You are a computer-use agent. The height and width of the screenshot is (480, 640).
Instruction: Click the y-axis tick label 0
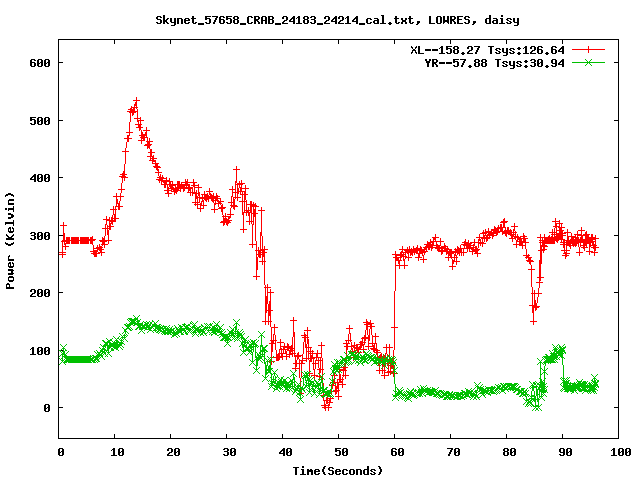tap(47, 408)
